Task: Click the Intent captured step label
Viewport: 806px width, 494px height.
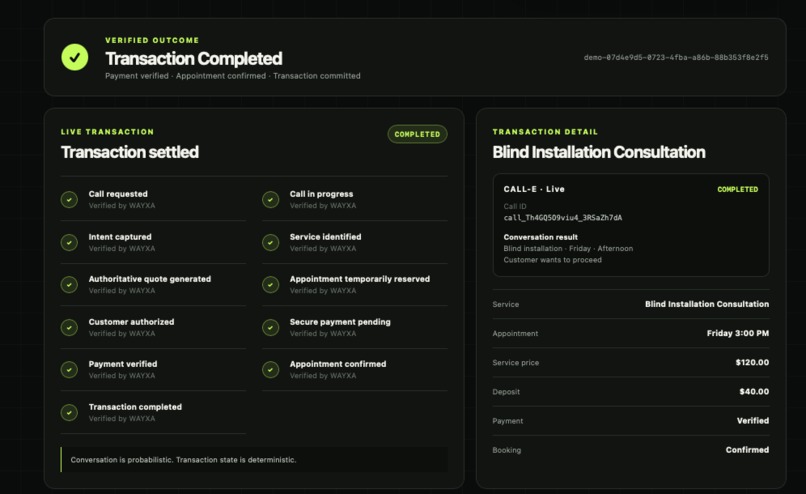Action: pyautogui.click(x=120, y=237)
